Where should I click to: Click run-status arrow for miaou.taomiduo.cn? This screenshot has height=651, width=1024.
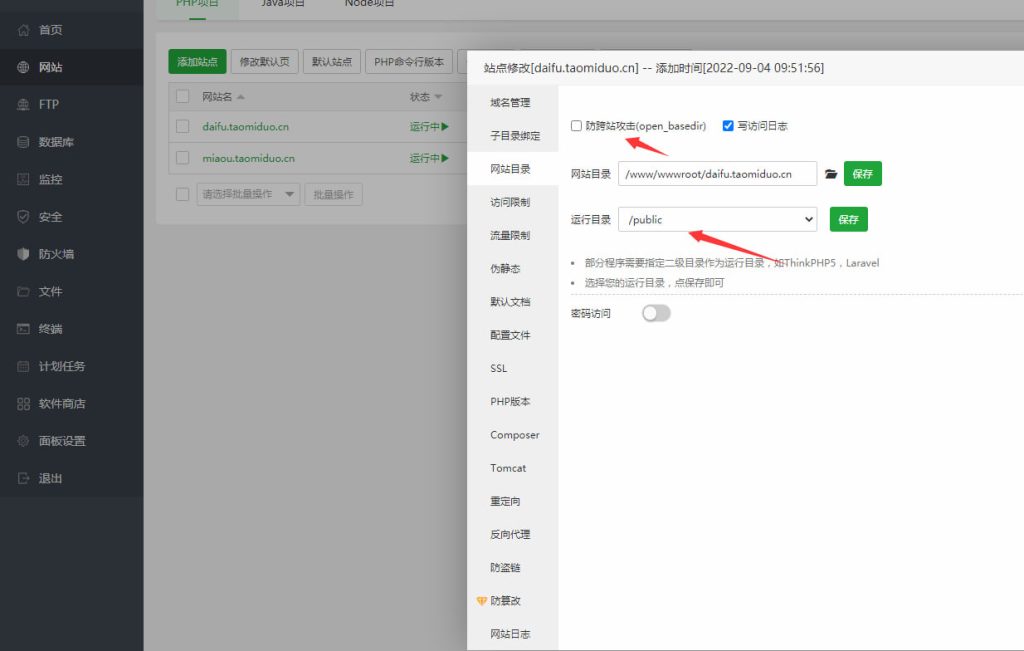[x=445, y=158]
